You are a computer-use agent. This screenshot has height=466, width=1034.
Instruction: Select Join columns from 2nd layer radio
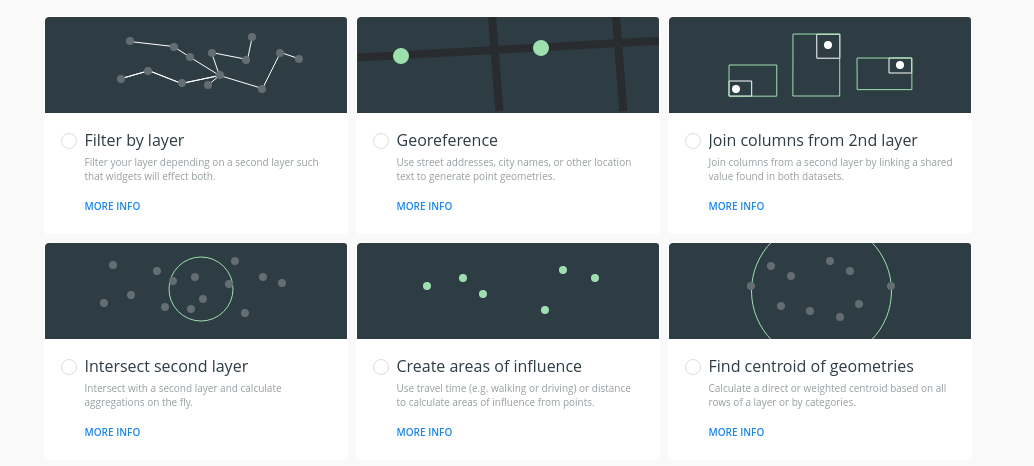[x=692, y=141]
